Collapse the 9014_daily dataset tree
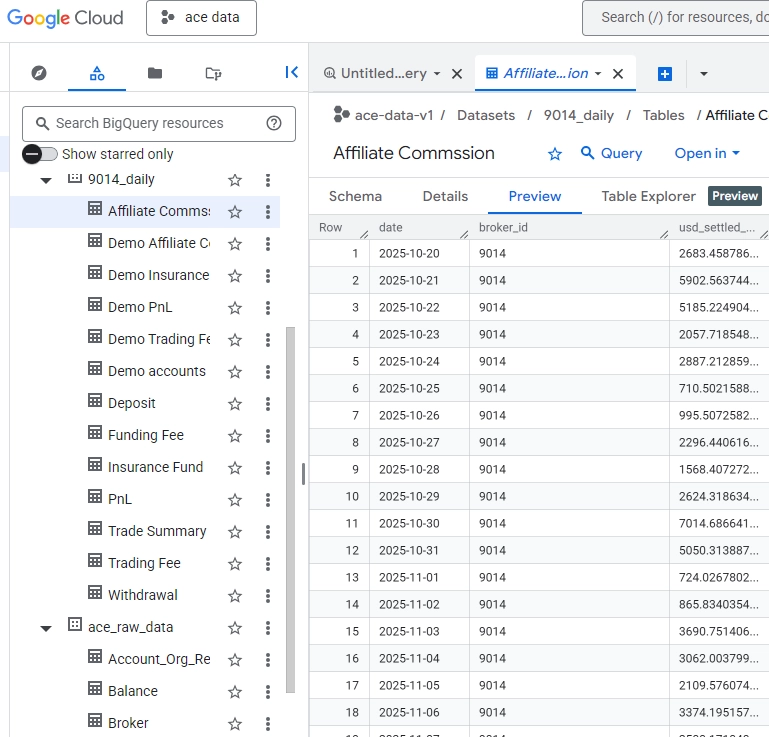The height and width of the screenshot is (737, 769). (x=46, y=180)
